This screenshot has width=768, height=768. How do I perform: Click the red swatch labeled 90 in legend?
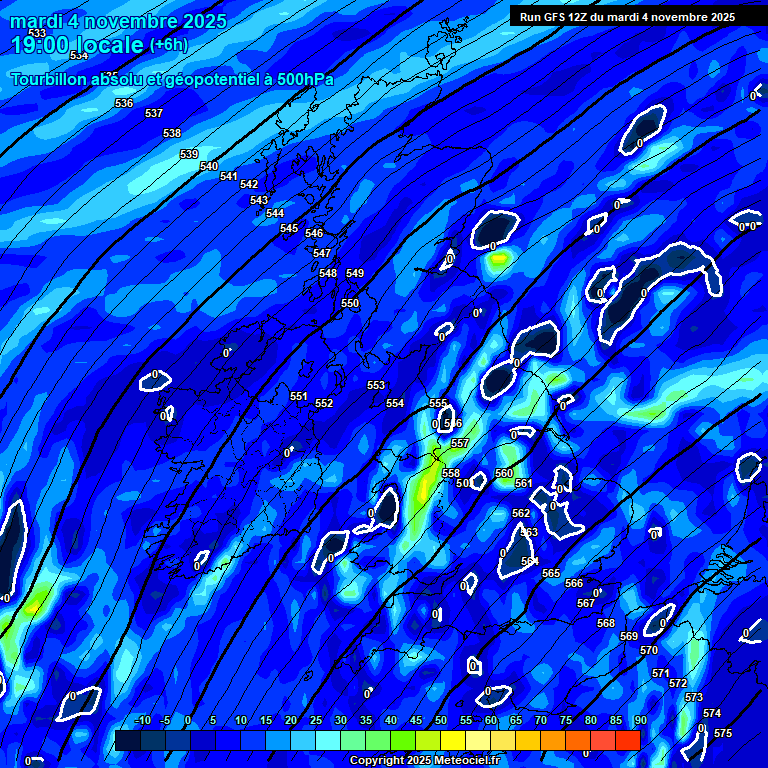coord(628,740)
